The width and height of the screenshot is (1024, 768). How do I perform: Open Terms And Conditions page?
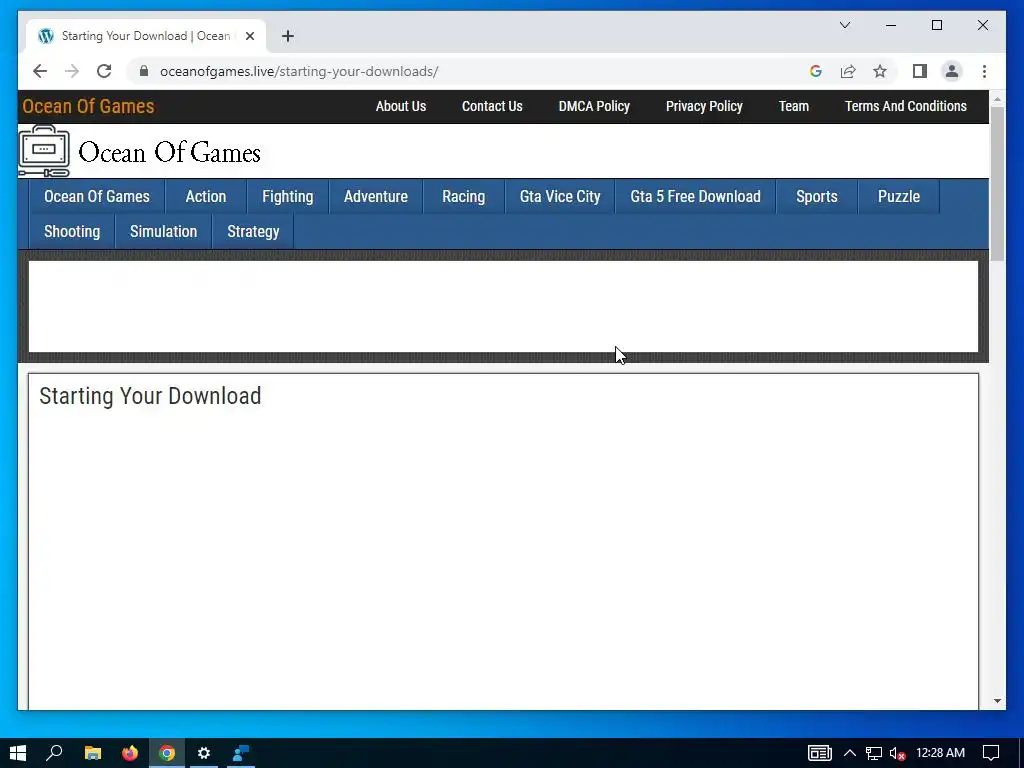click(x=905, y=106)
